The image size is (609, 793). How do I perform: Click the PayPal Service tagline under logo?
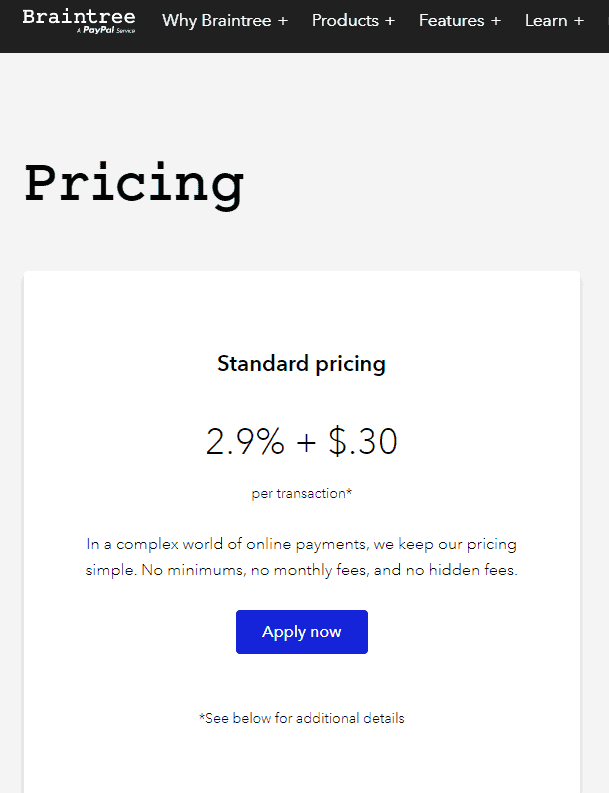click(106, 30)
